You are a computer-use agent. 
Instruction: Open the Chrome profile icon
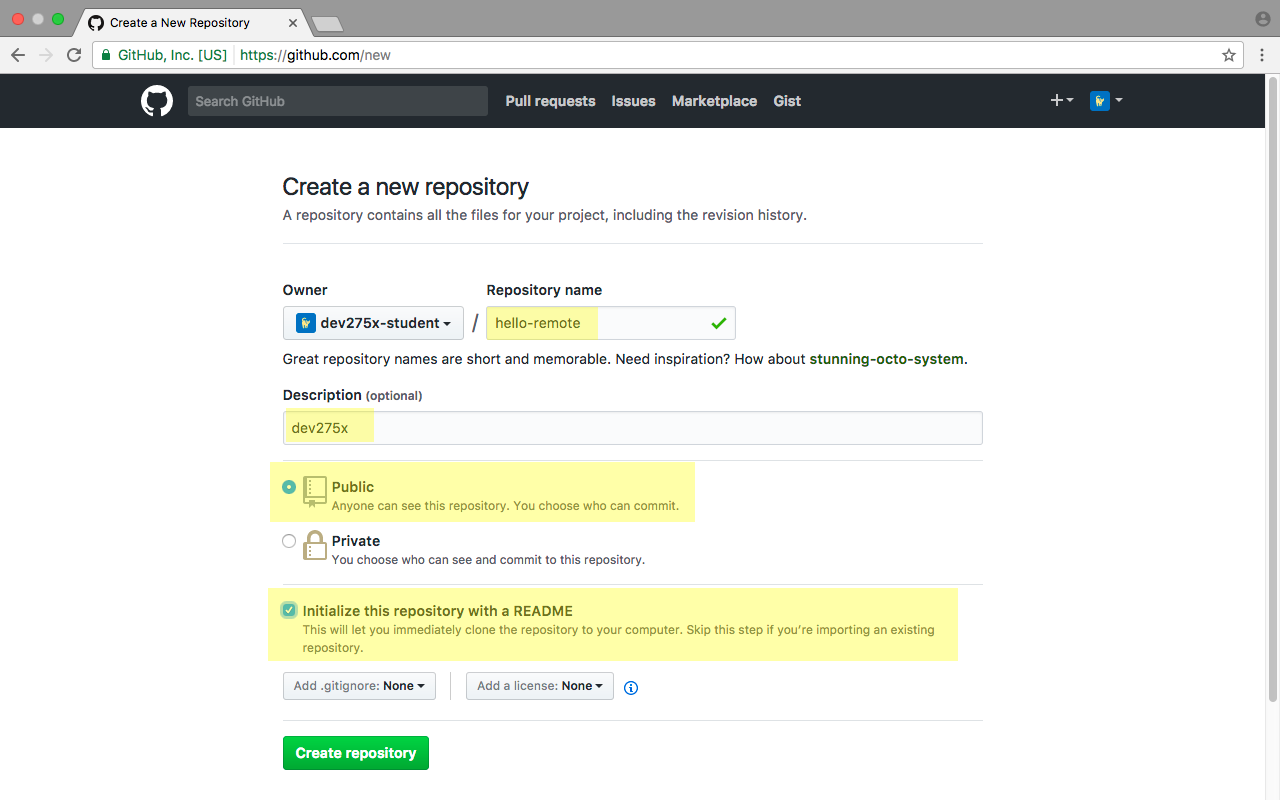click(1262, 19)
